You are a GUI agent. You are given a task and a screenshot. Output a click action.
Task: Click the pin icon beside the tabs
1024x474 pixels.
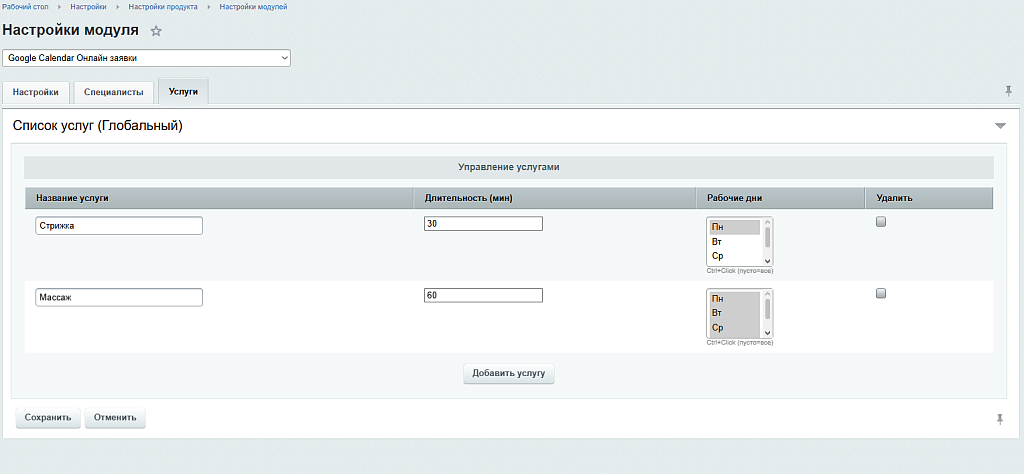[1009, 91]
